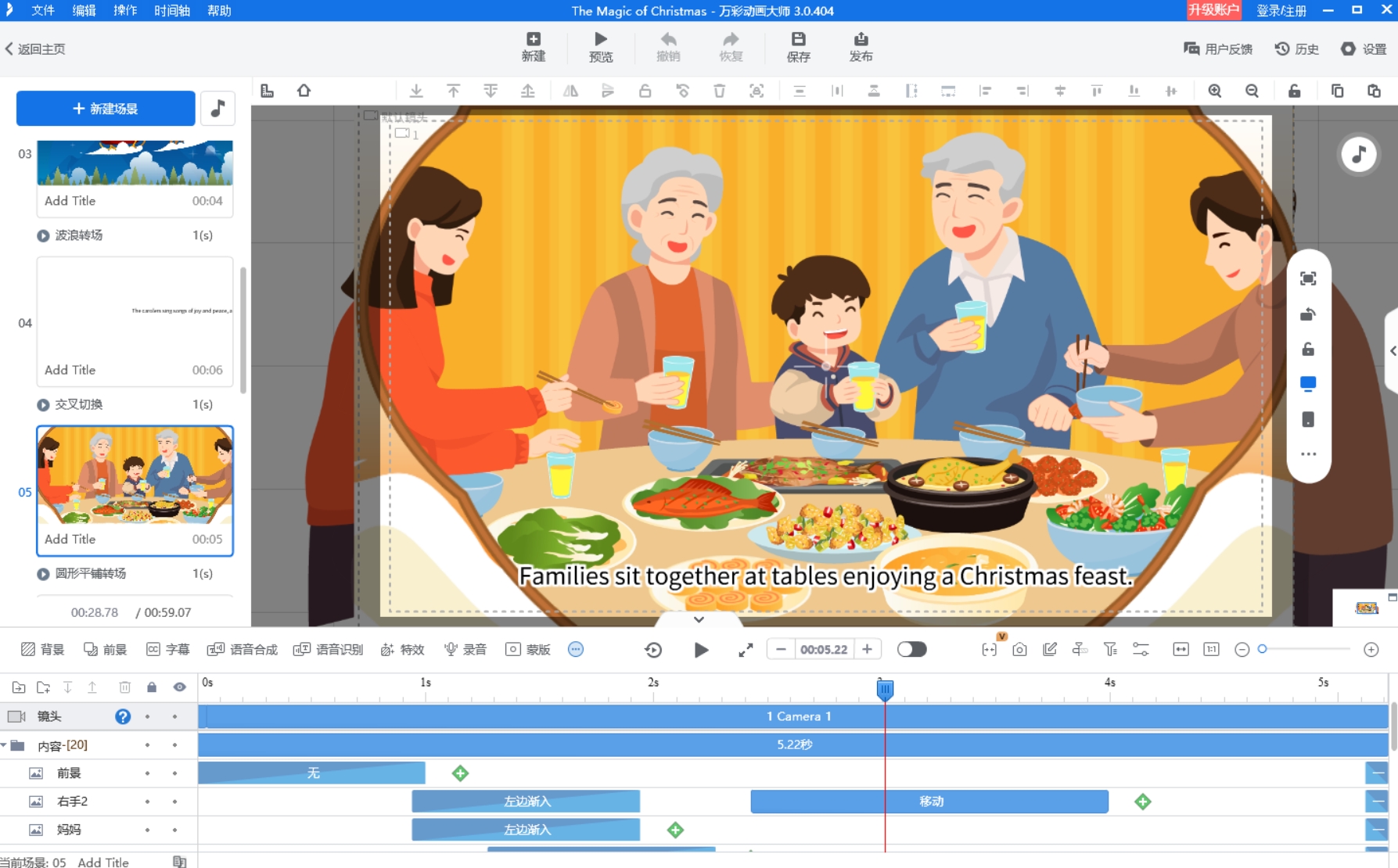Click the home icon in canvas toolbar

pos(304,91)
